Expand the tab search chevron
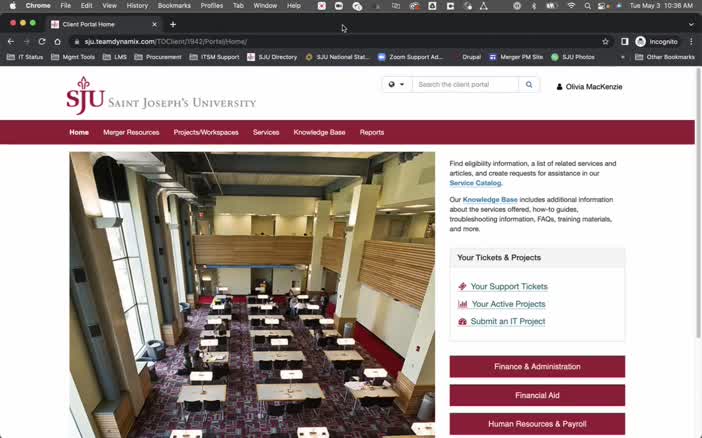 point(691,24)
